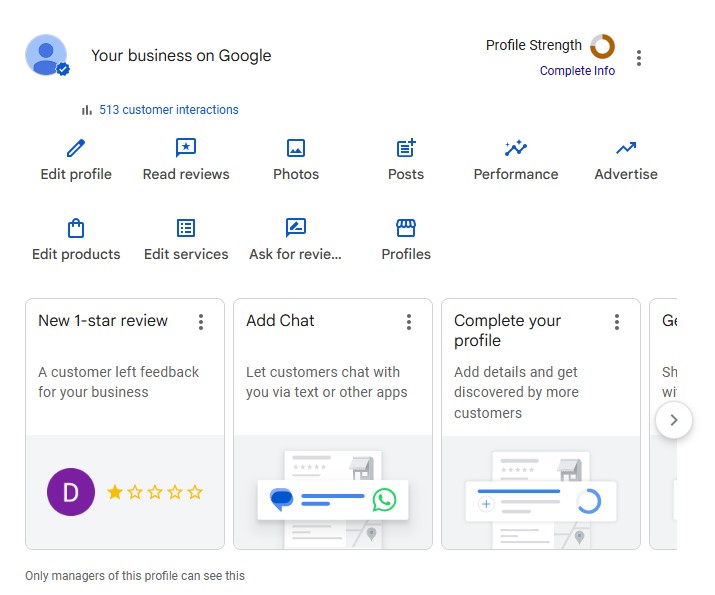Click the Profiles label
This screenshot has width=715, height=595.
(406, 254)
